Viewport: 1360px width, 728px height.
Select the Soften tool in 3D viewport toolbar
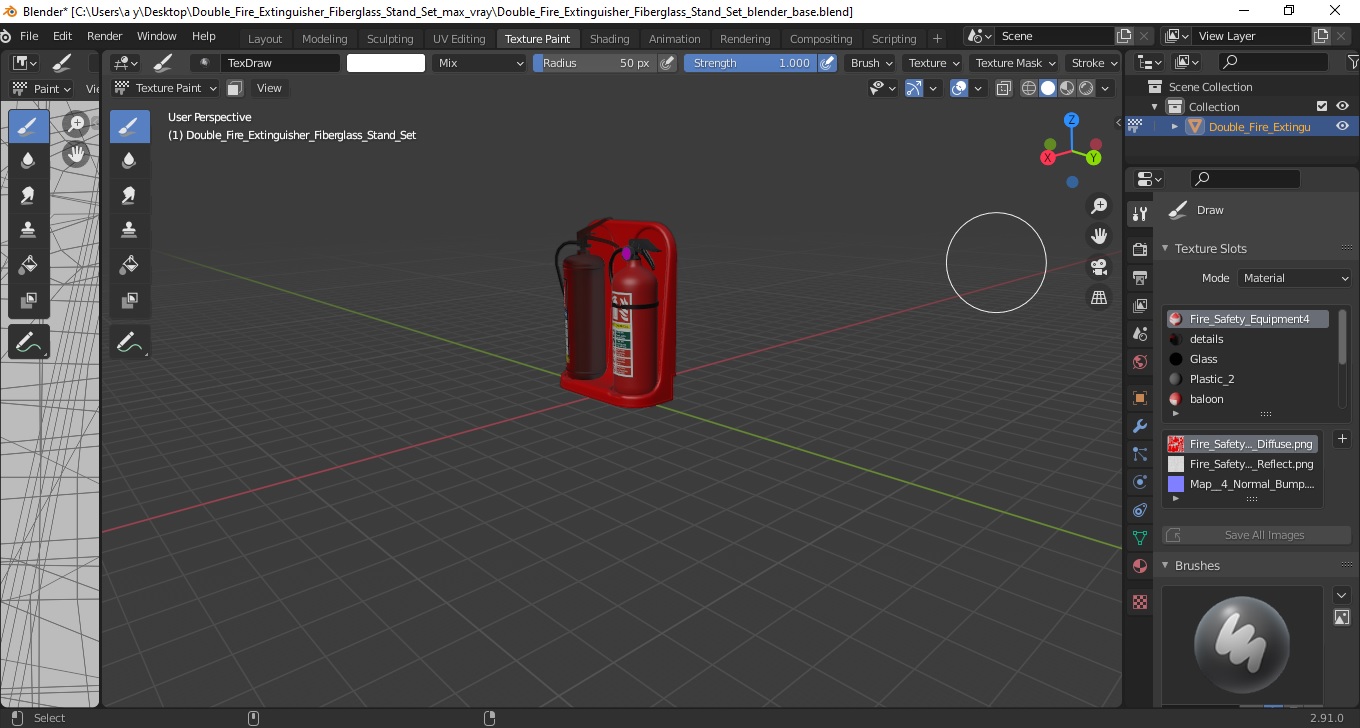[x=129, y=161]
